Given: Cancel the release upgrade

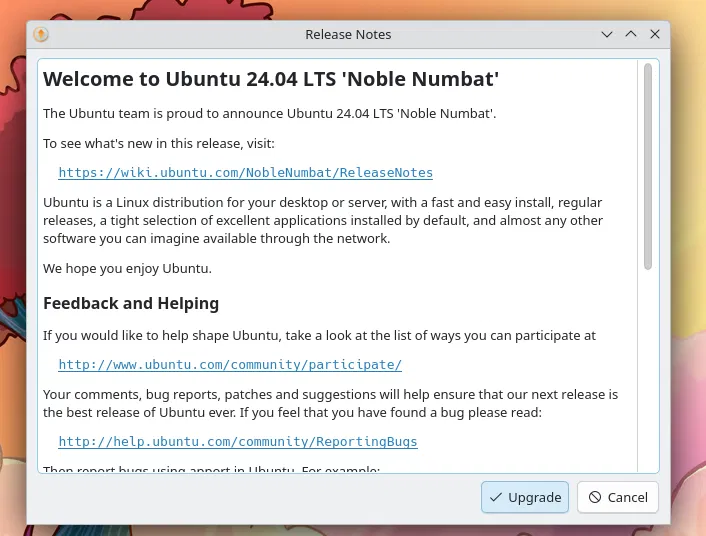Looking at the screenshot, I should pos(618,497).
